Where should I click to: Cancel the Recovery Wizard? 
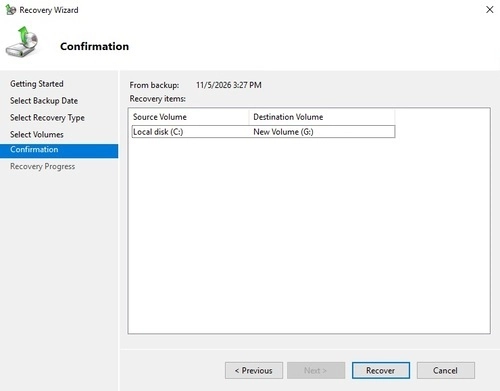(x=445, y=370)
